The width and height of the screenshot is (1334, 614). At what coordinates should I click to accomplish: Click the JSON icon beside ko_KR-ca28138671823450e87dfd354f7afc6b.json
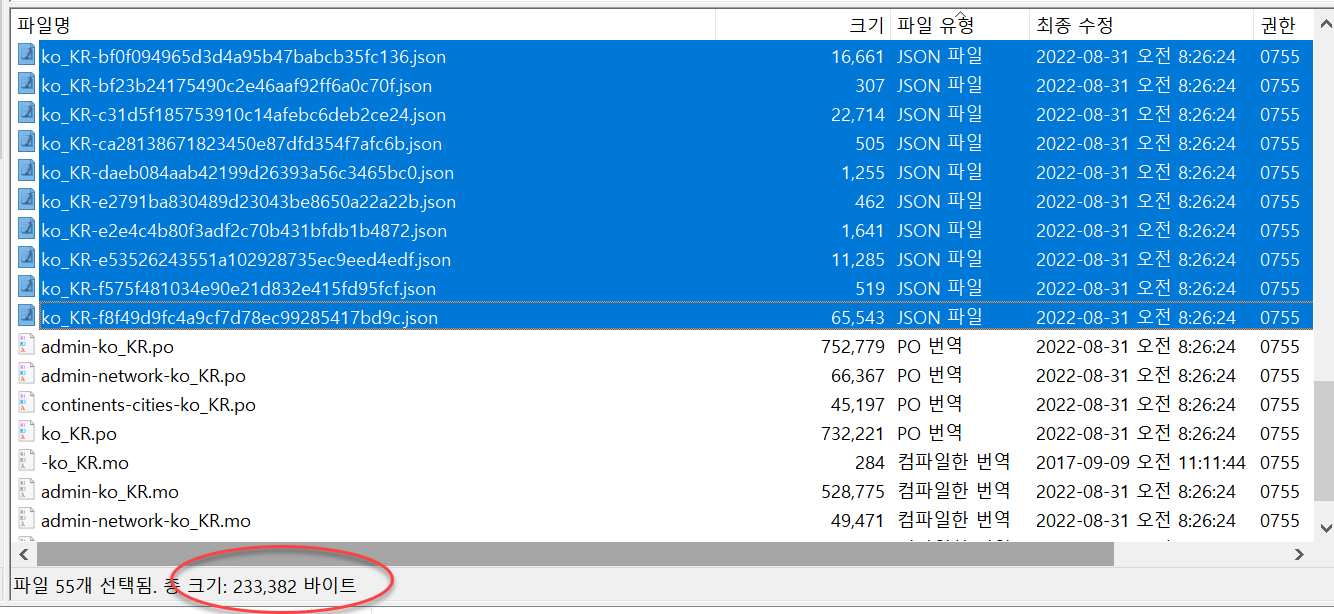27,143
